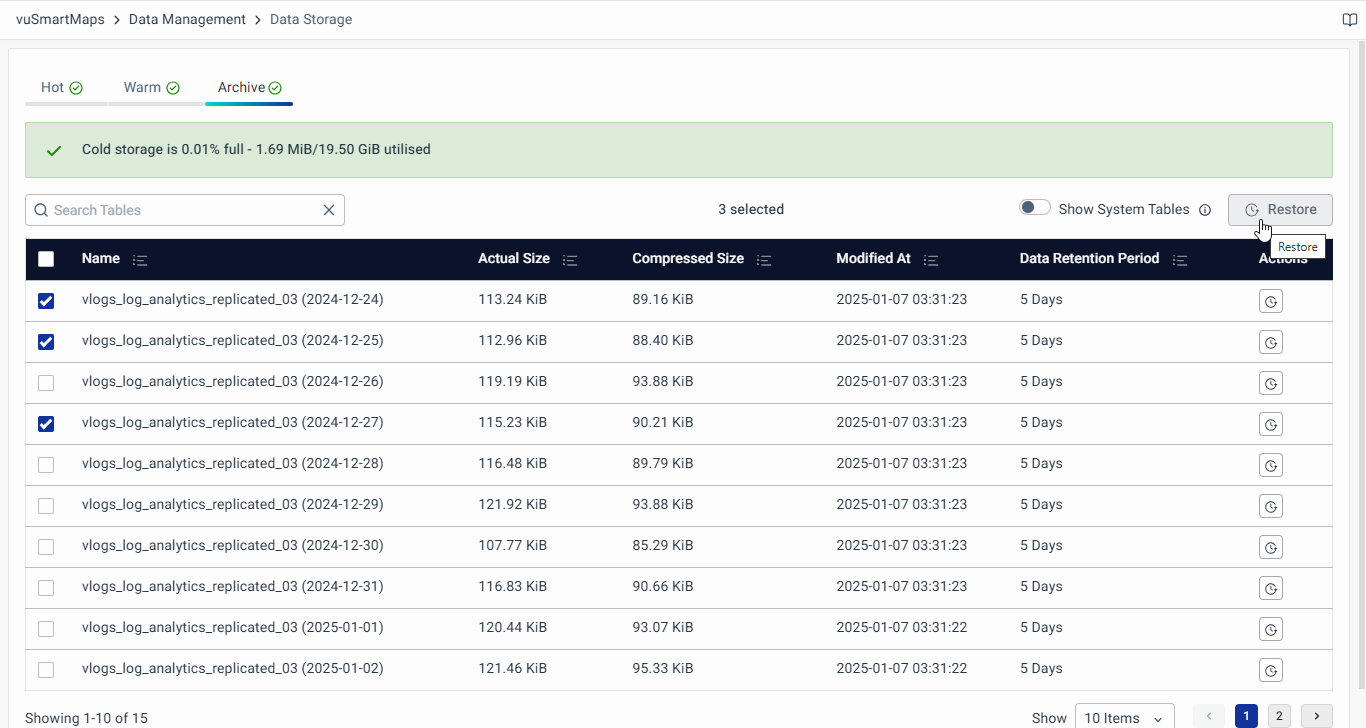Go to page 2 of the table
1366x728 pixels.
(x=1279, y=716)
